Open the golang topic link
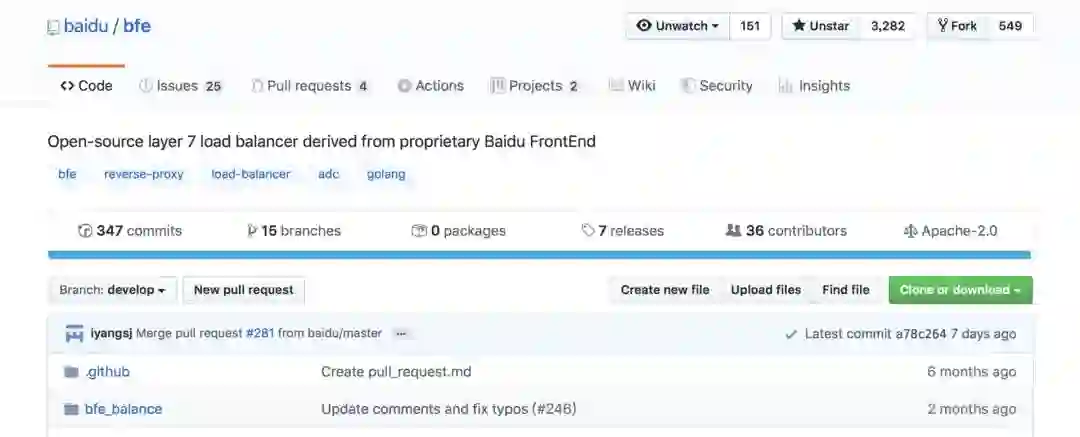1080x437 pixels. (386, 174)
